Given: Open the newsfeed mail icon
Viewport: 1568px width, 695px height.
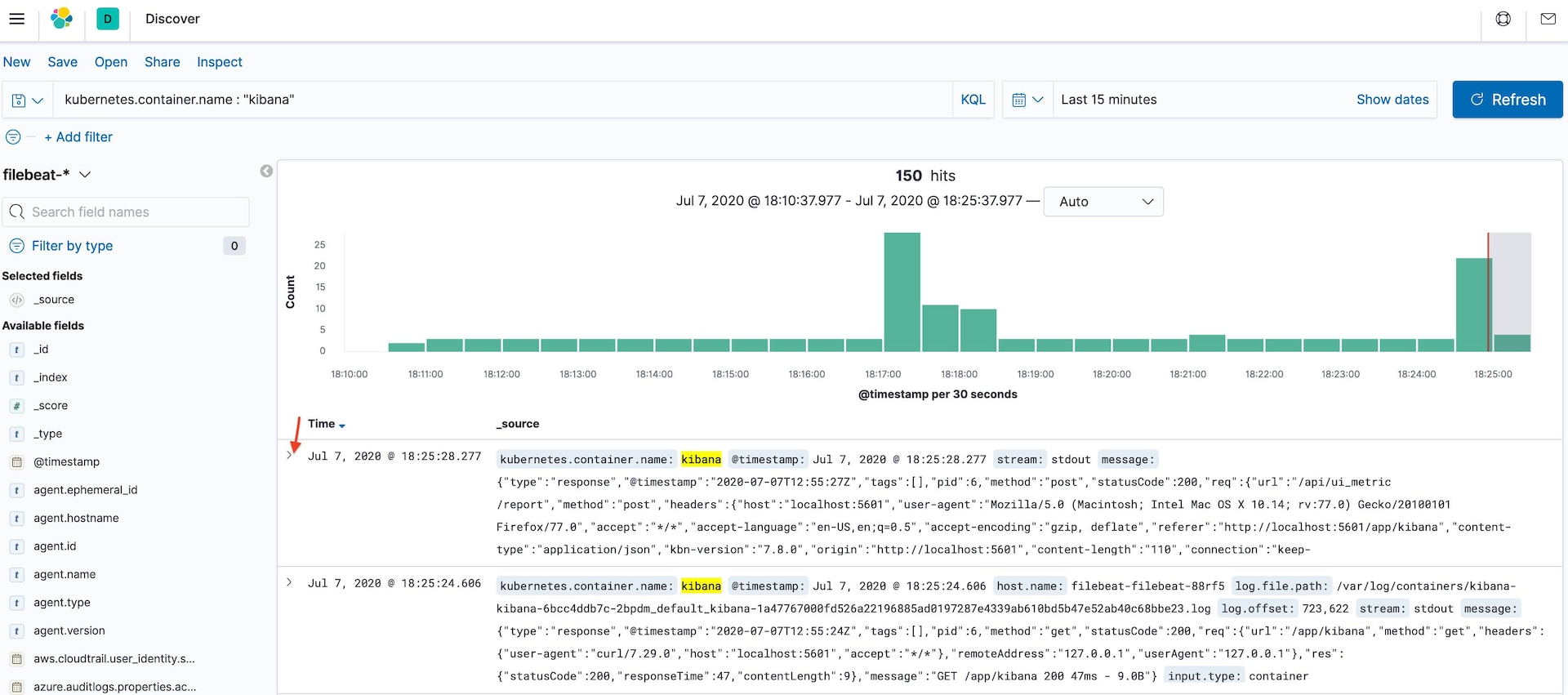Looking at the screenshot, I should (x=1548, y=19).
